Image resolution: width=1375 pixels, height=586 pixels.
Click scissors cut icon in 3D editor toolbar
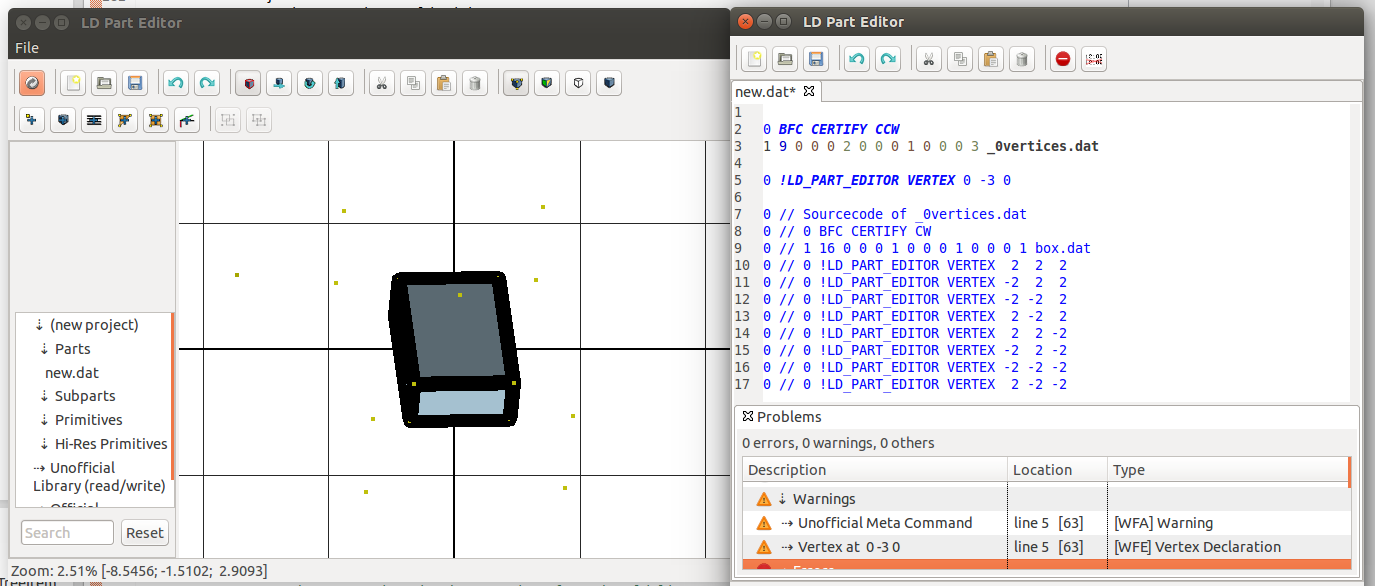point(380,83)
